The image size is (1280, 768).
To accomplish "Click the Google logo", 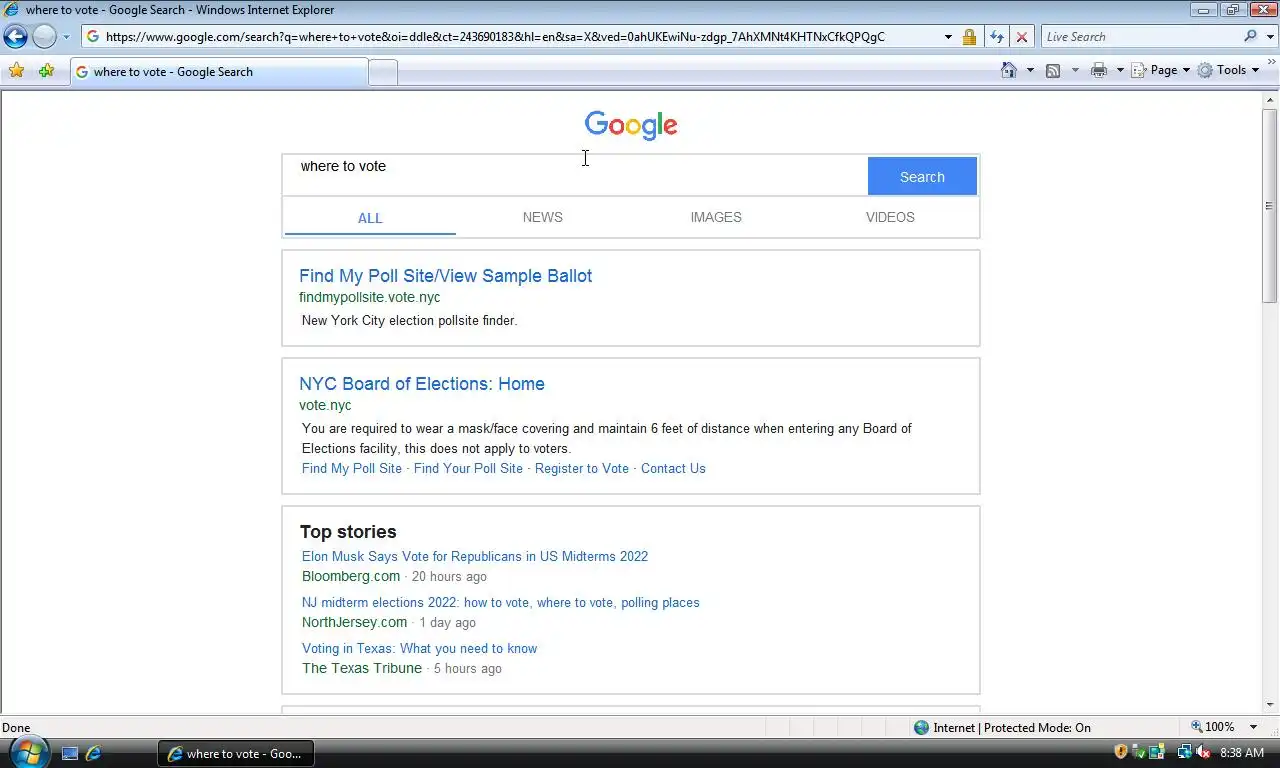I will click(x=631, y=125).
